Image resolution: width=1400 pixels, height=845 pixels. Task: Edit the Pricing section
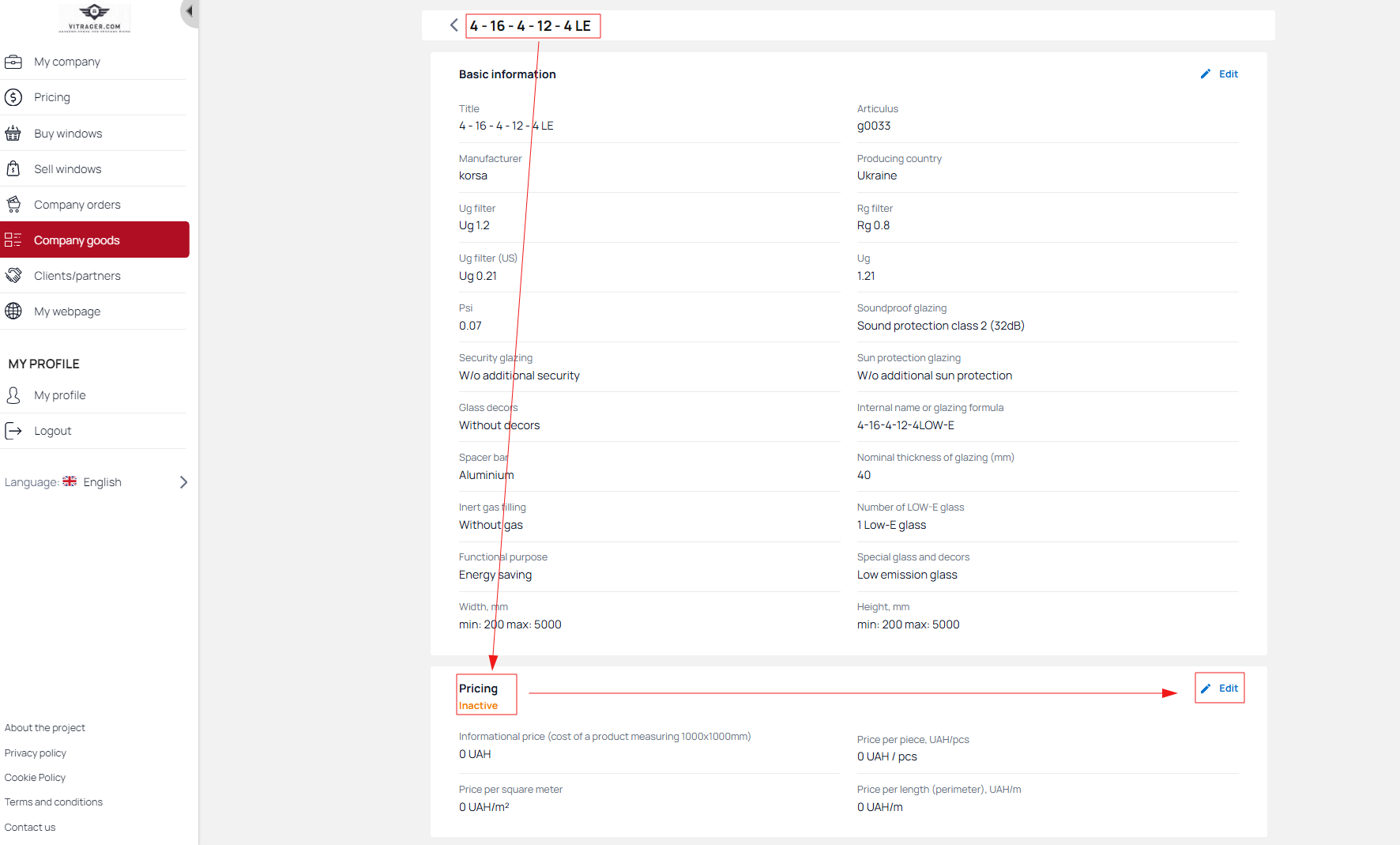(x=1219, y=688)
